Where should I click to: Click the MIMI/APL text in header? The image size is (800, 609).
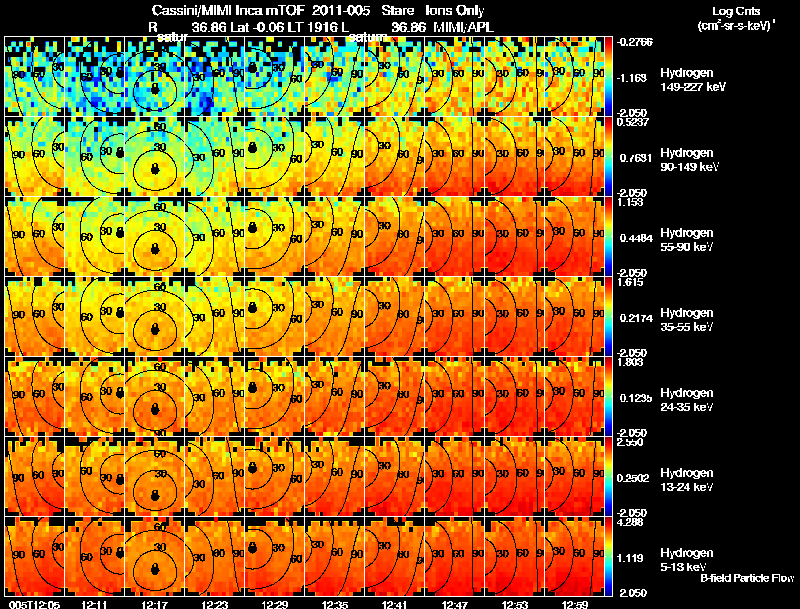[x=463, y=27]
